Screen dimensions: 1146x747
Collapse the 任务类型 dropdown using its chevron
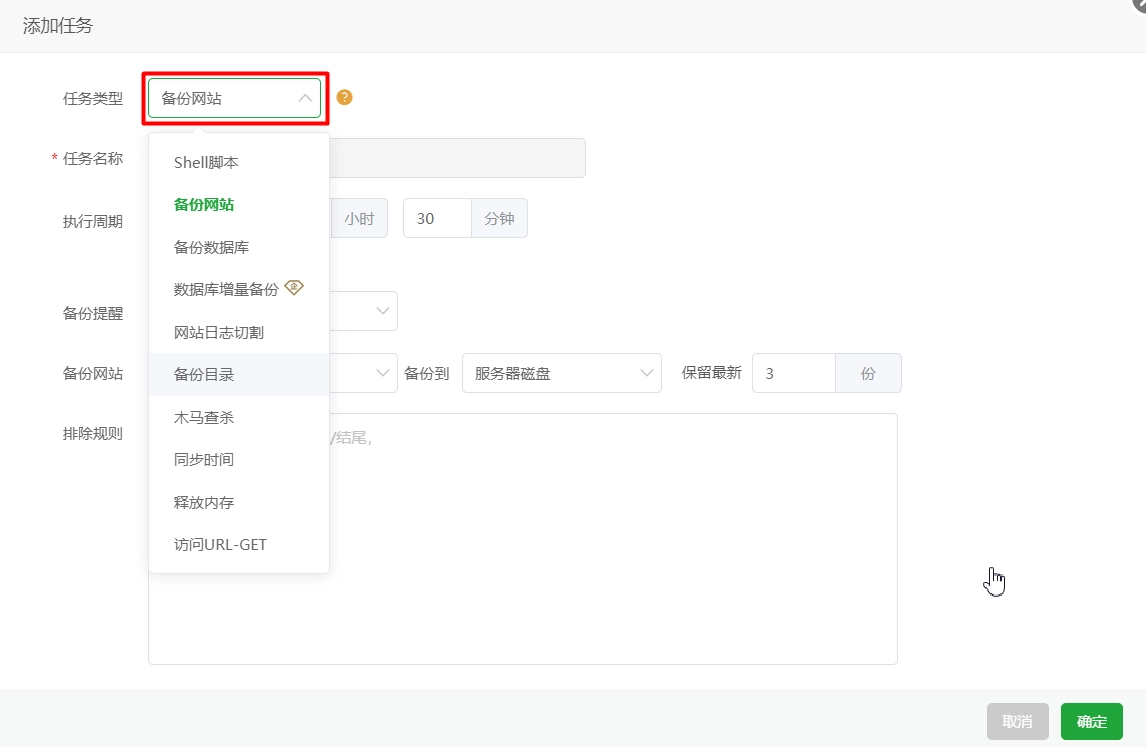(305, 97)
